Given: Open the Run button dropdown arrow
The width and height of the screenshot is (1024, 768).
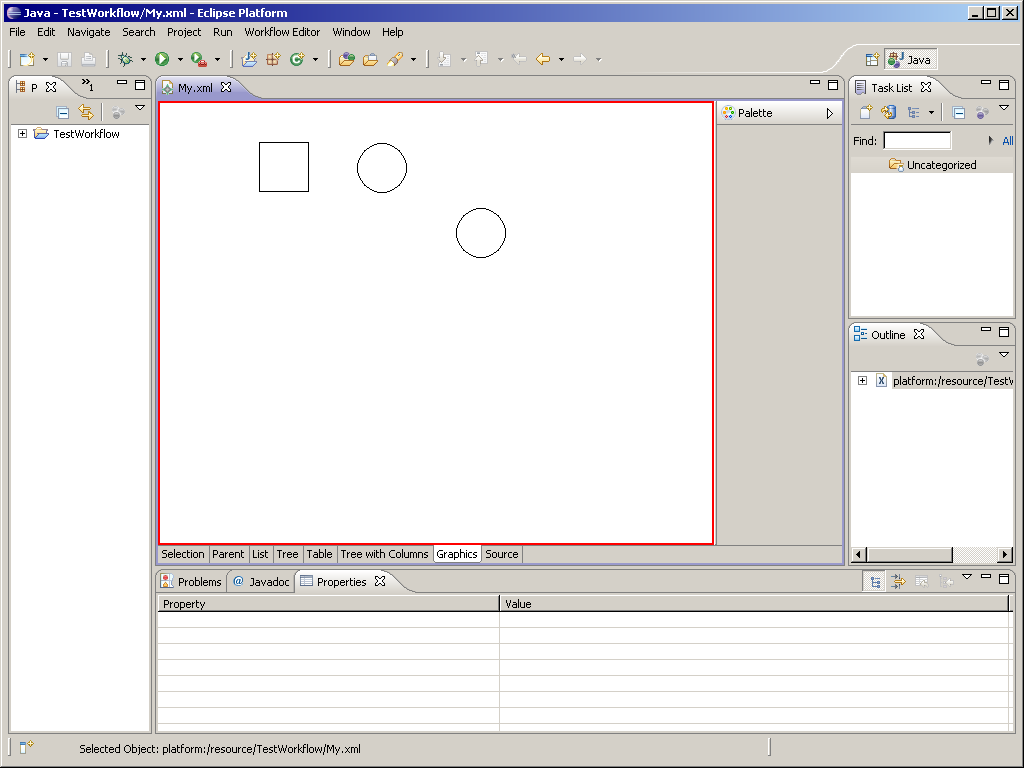Looking at the screenshot, I should (180, 60).
